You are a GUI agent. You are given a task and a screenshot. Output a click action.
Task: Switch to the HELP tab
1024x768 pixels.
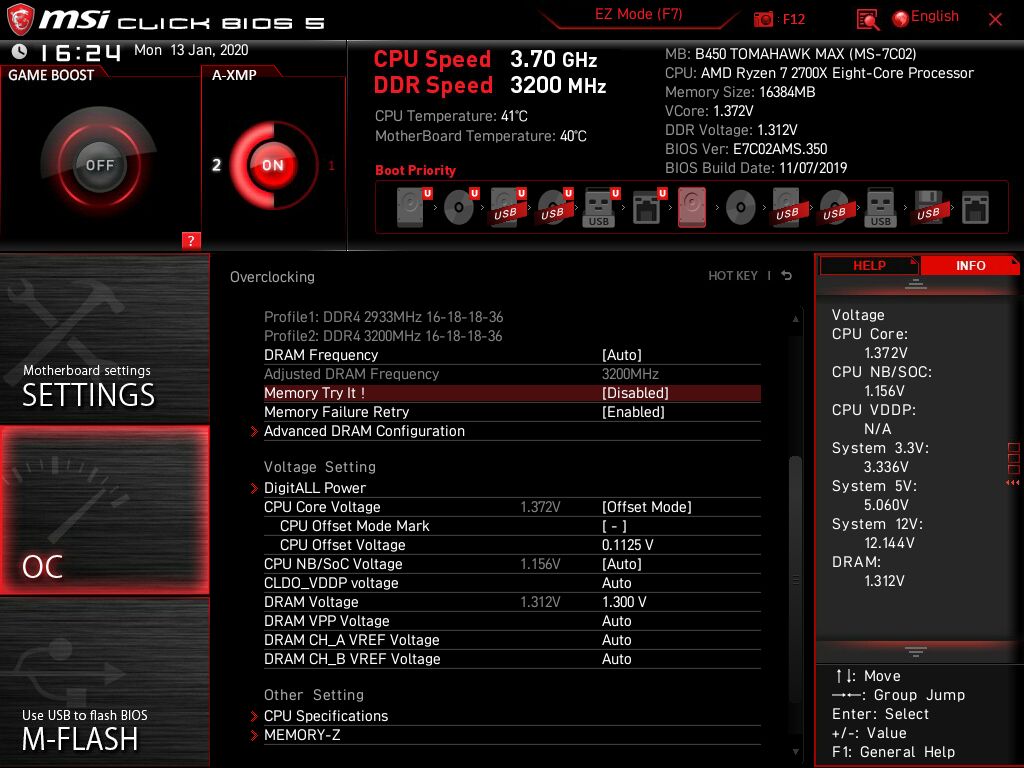[869, 265]
